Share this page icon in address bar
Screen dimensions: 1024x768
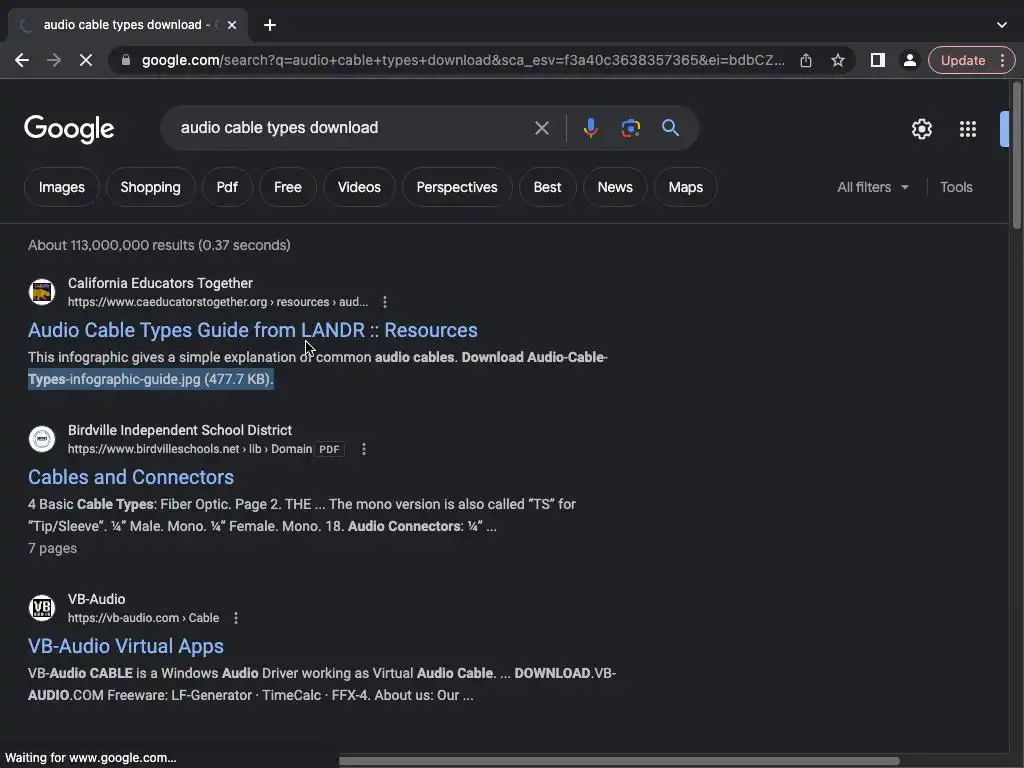coord(806,60)
